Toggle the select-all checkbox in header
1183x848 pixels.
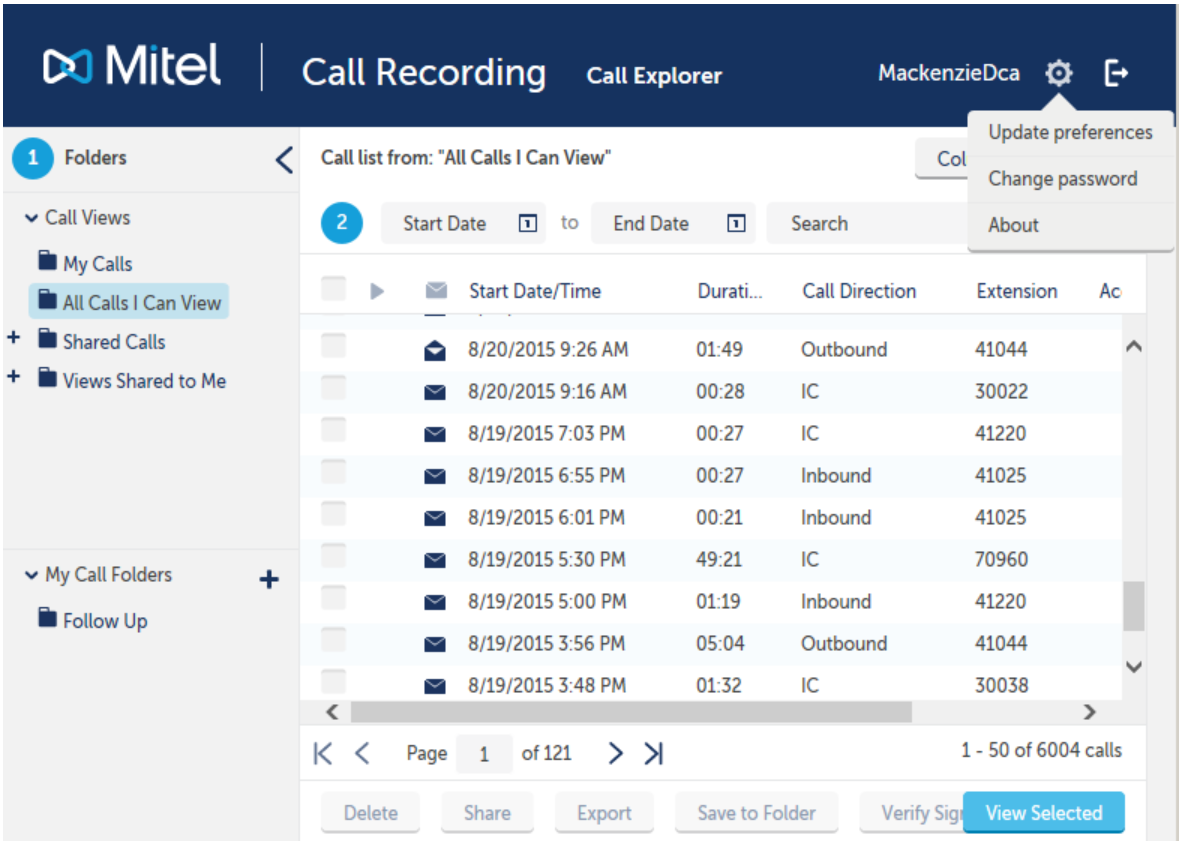[x=333, y=289]
